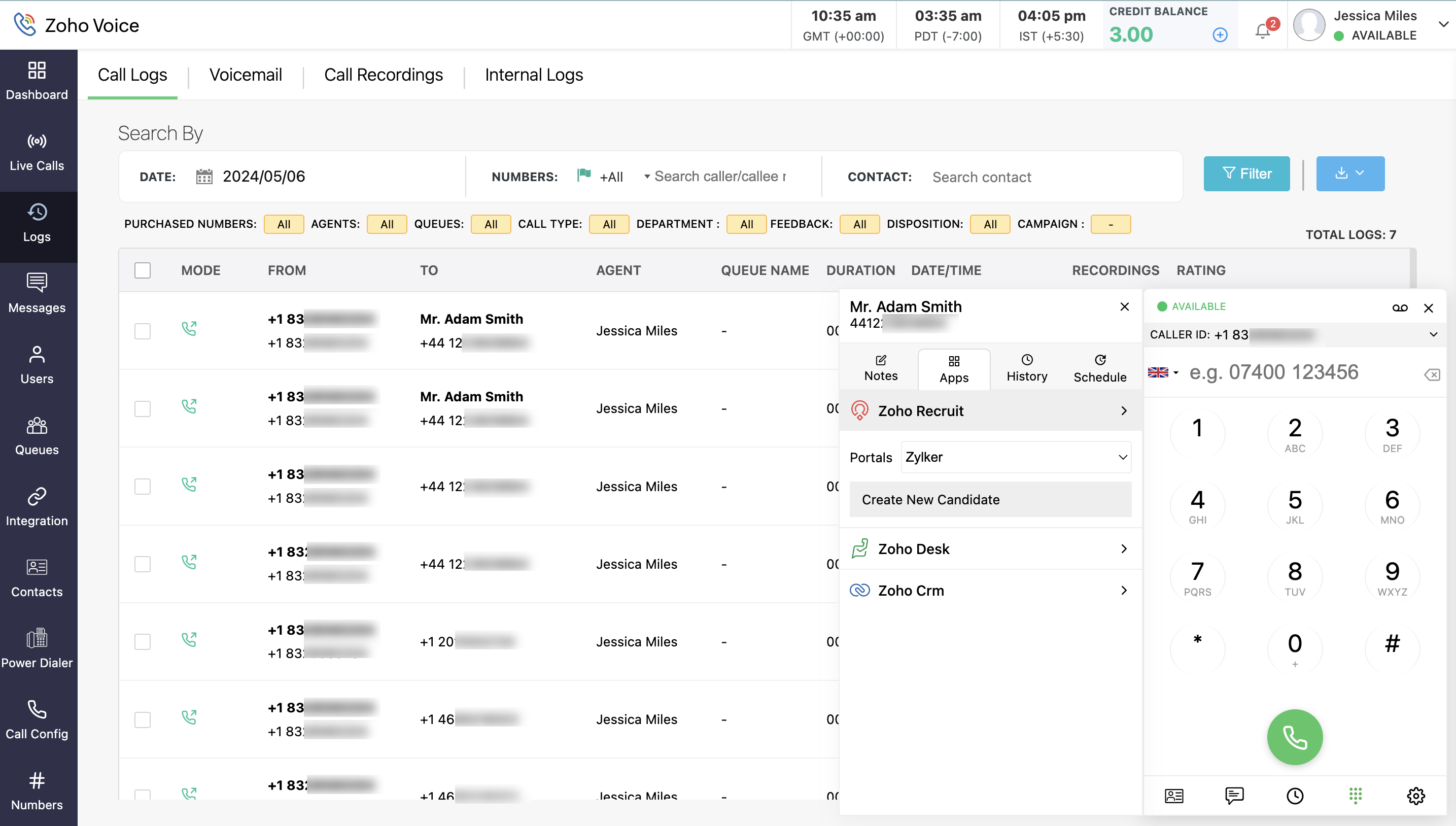Check the first call log row checkbox
The width and height of the screenshot is (1456, 826).
pos(143,331)
